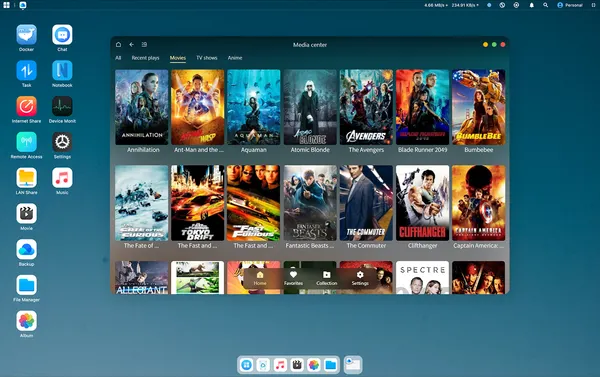Screen dimensions: 600x377
Task: Open Remote Access from the desktop
Action: point(26,142)
